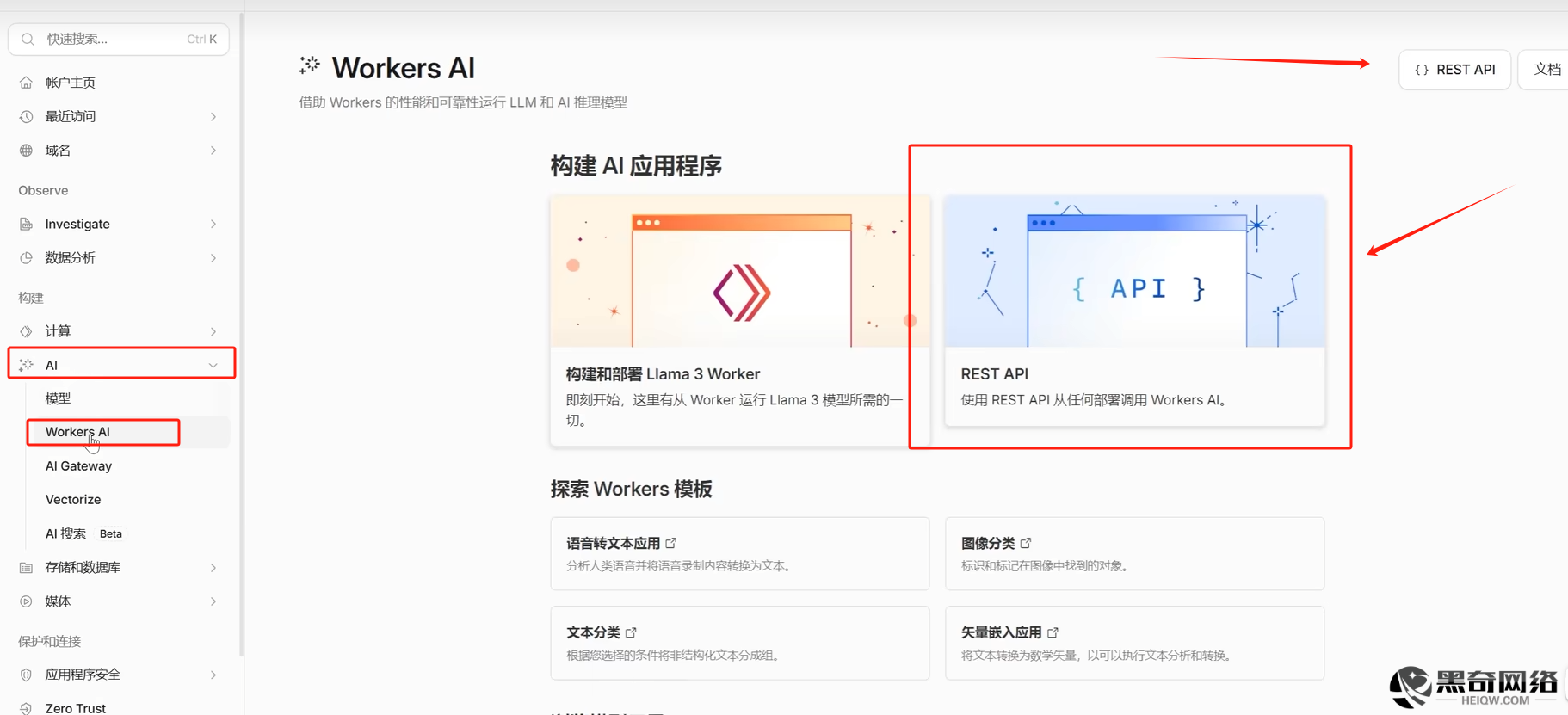Click description 使用 REST API 从任何部署调用 Workers AI
The image size is (1568, 715).
point(1094,400)
